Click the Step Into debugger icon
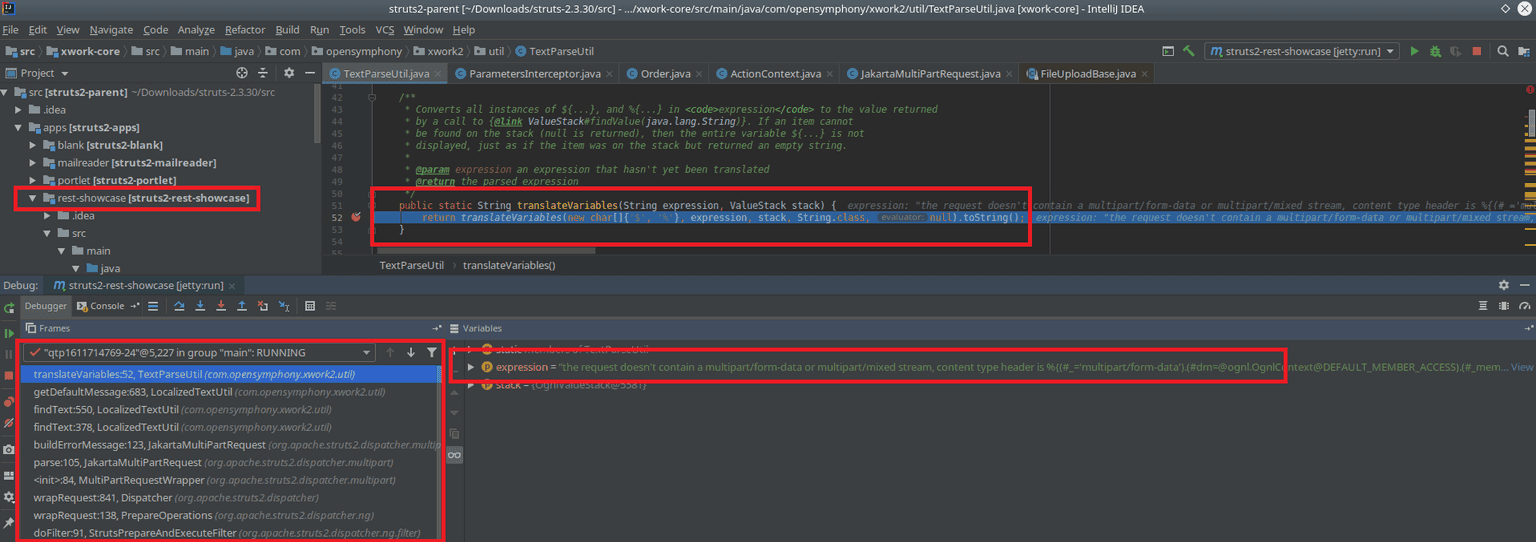Screen dimensions: 1536x542 point(201,306)
